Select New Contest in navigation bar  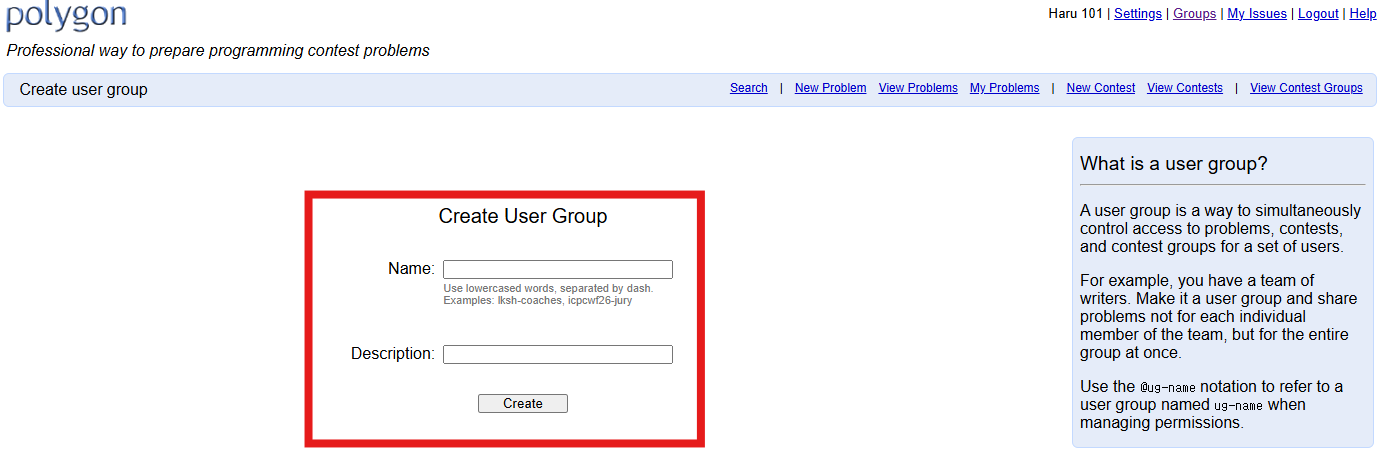point(1101,88)
